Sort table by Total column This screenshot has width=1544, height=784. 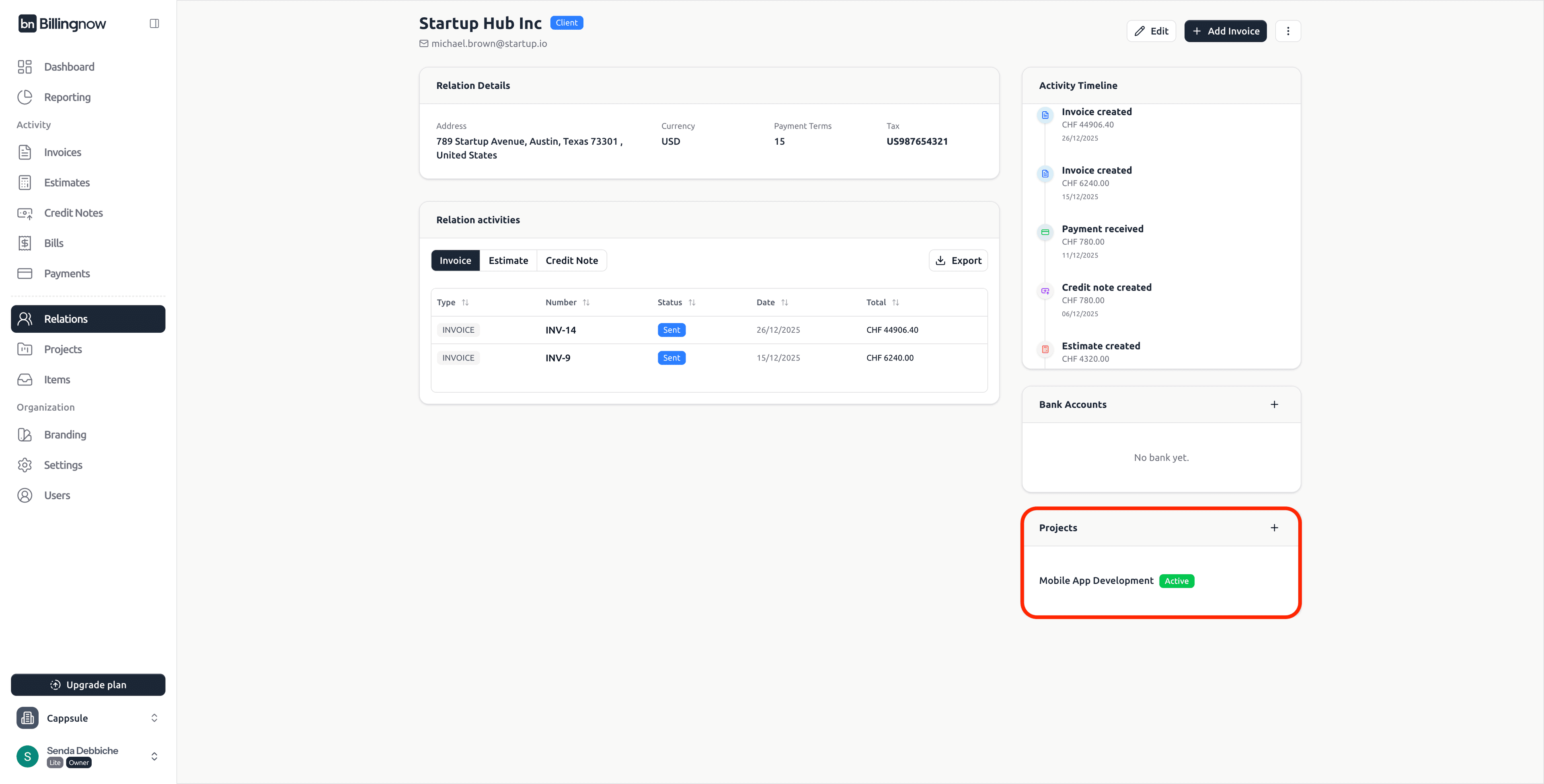tap(895, 303)
